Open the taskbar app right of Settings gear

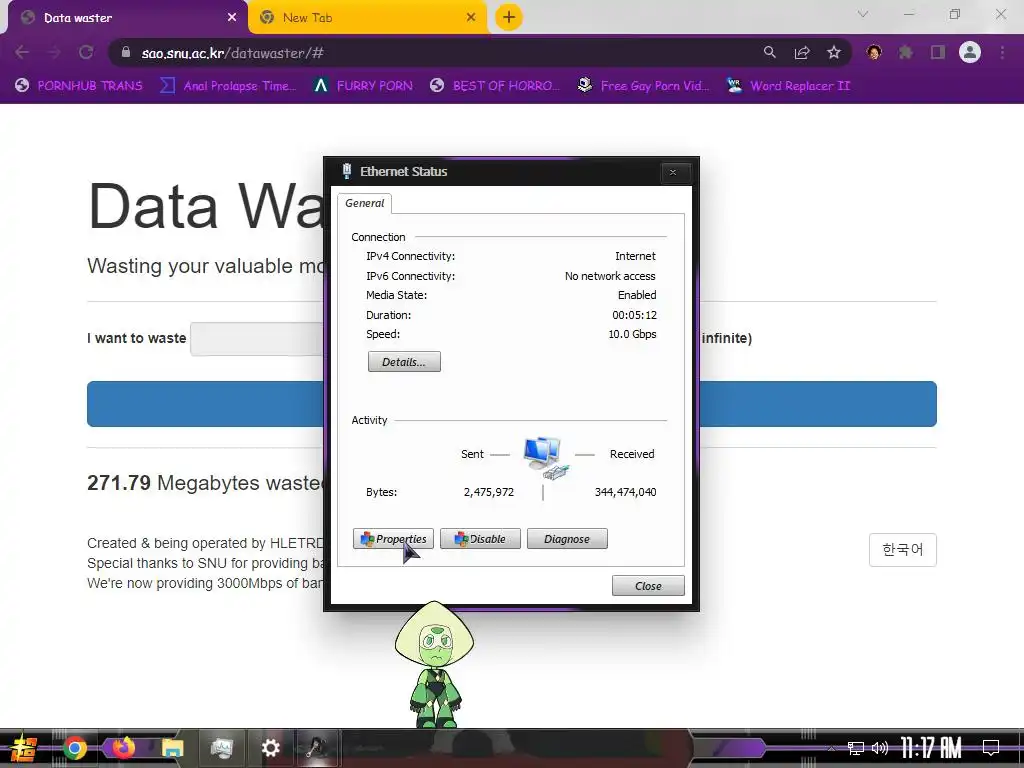(317, 748)
